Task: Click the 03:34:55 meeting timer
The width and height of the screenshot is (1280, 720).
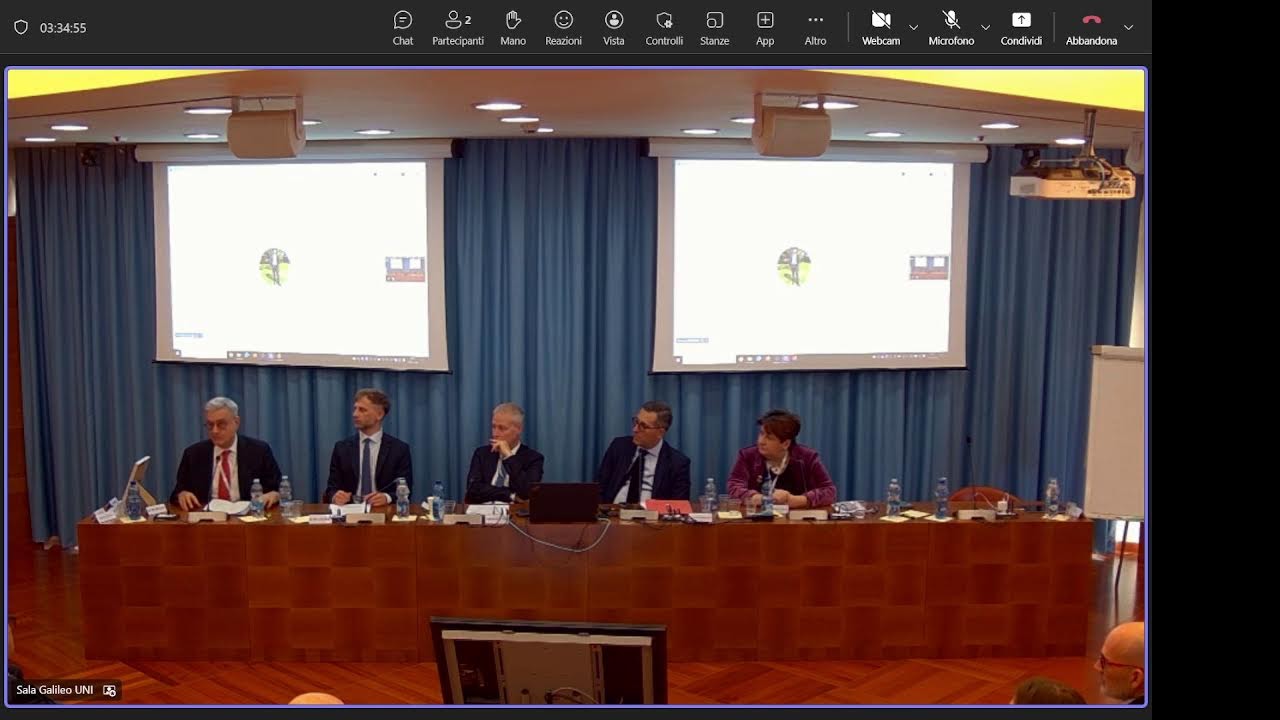Action: pyautogui.click(x=63, y=28)
